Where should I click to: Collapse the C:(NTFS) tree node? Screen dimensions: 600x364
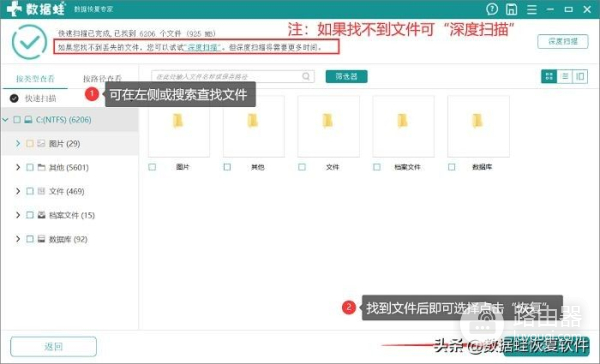[x=5, y=120]
